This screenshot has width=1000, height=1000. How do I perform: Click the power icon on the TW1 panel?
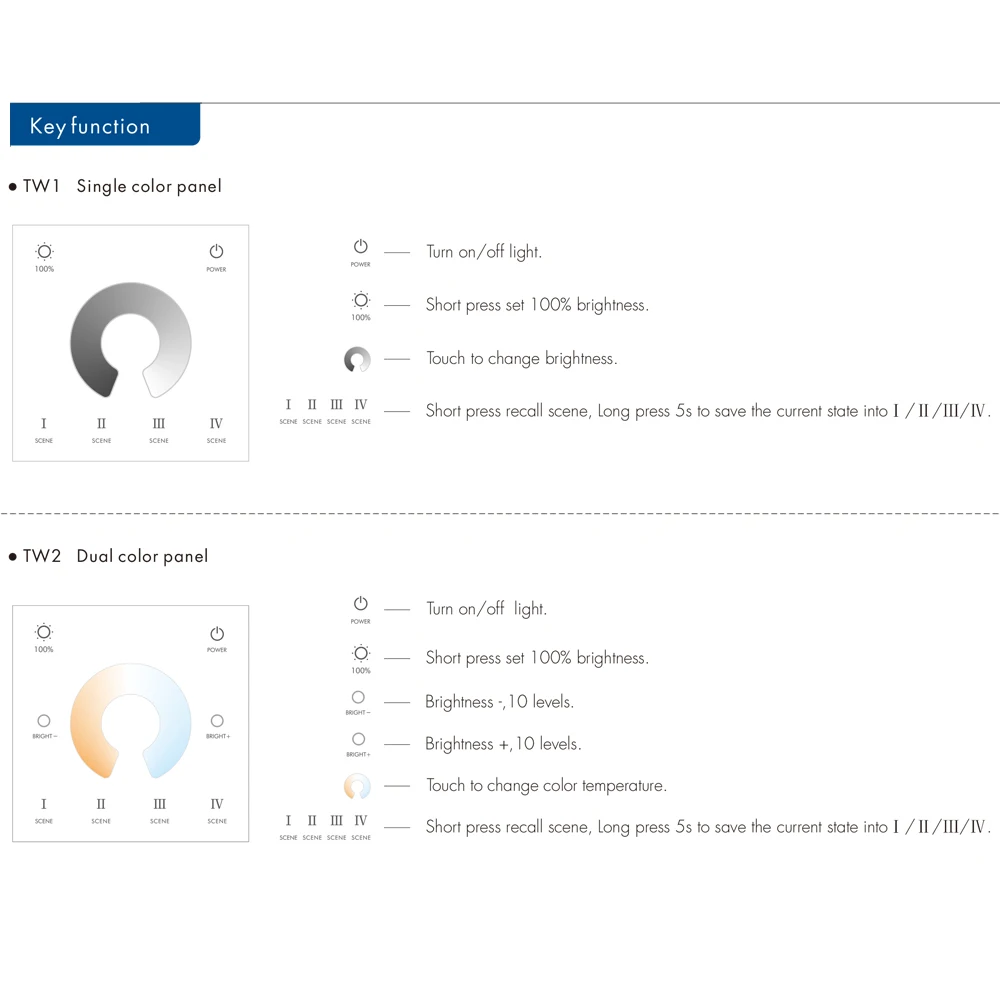pyautogui.click(x=216, y=252)
